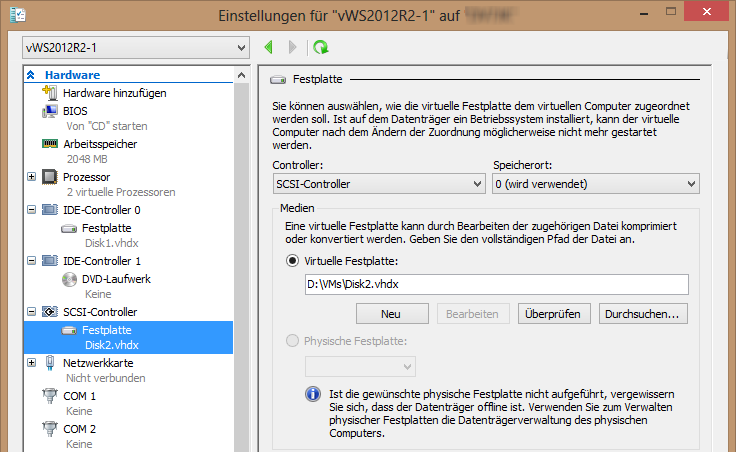736x452 pixels.
Task: Click the green refresh icon
Action: tap(320, 47)
